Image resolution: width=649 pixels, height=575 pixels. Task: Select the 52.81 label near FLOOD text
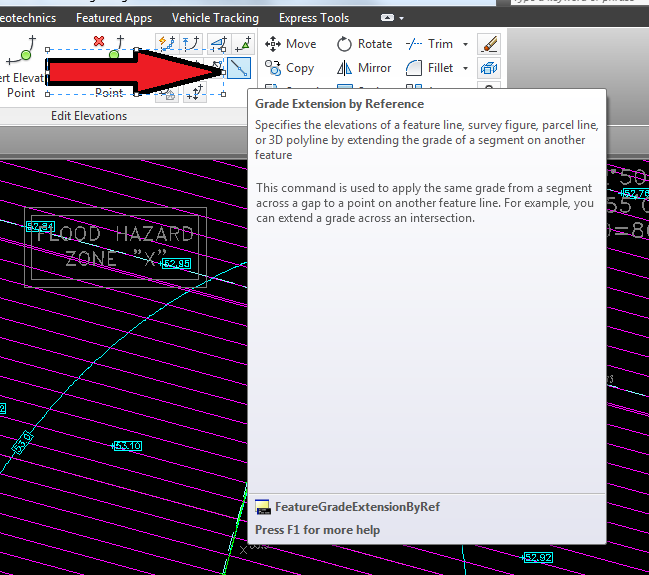[x=41, y=226]
